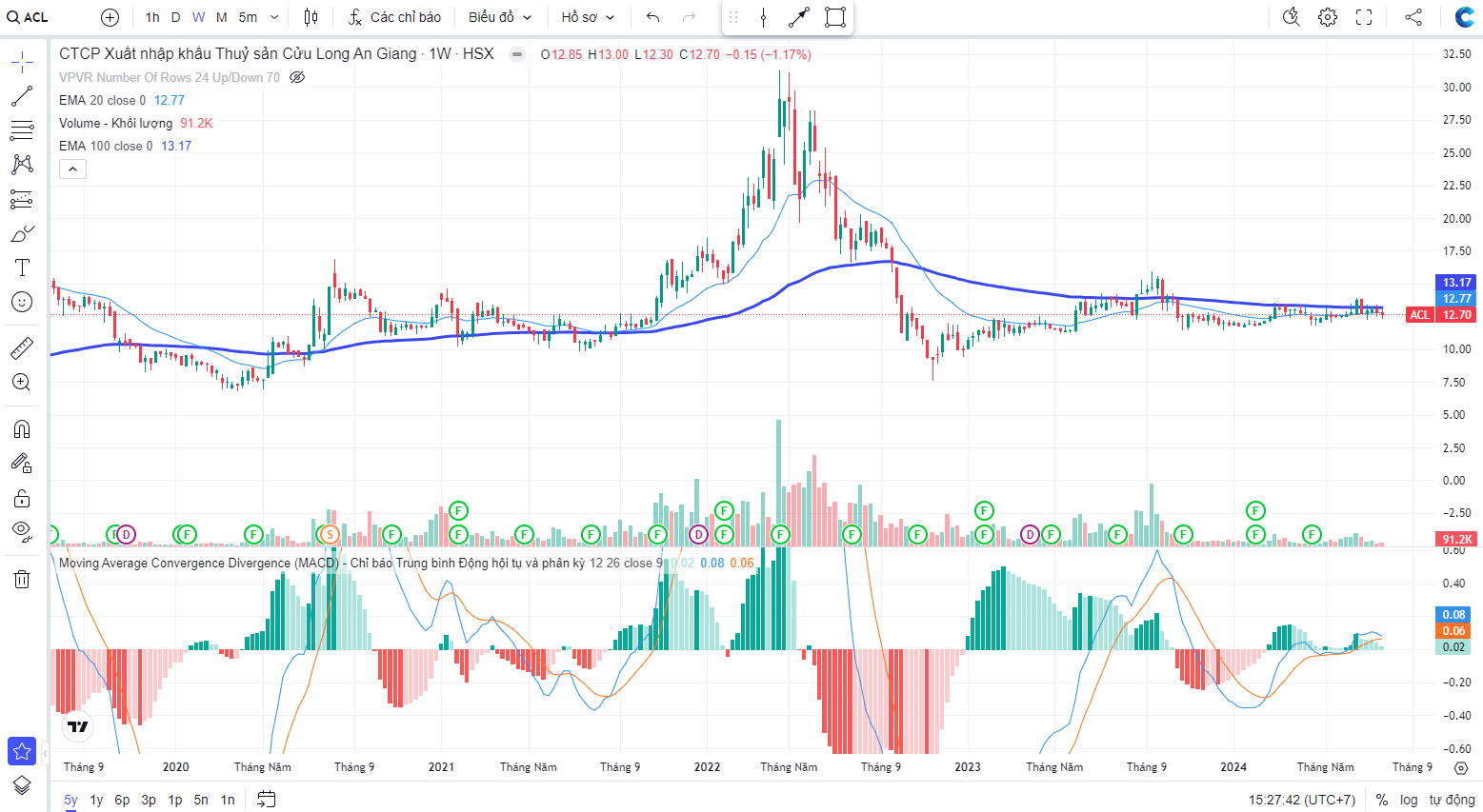Toggle stay in drawing mode pencil-lock
This screenshot has height=812, width=1483.
click(x=22, y=464)
